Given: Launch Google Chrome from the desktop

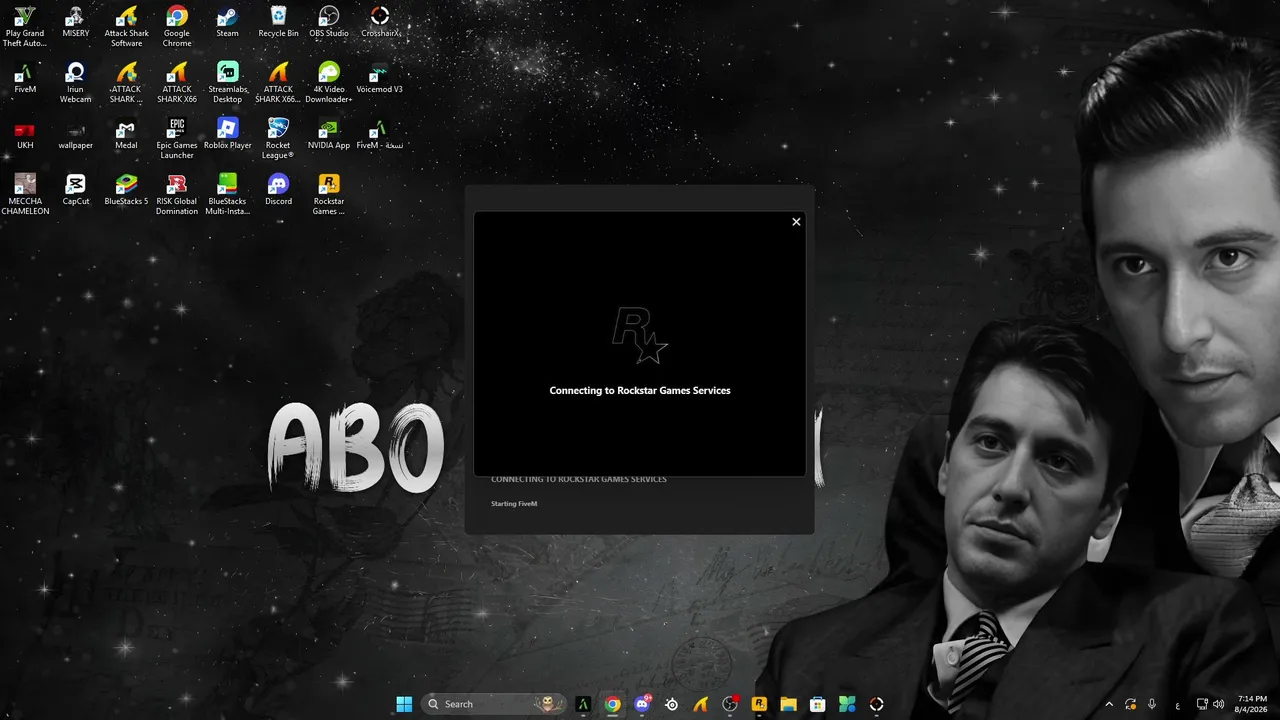Looking at the screenshot, I should point(177,27).
